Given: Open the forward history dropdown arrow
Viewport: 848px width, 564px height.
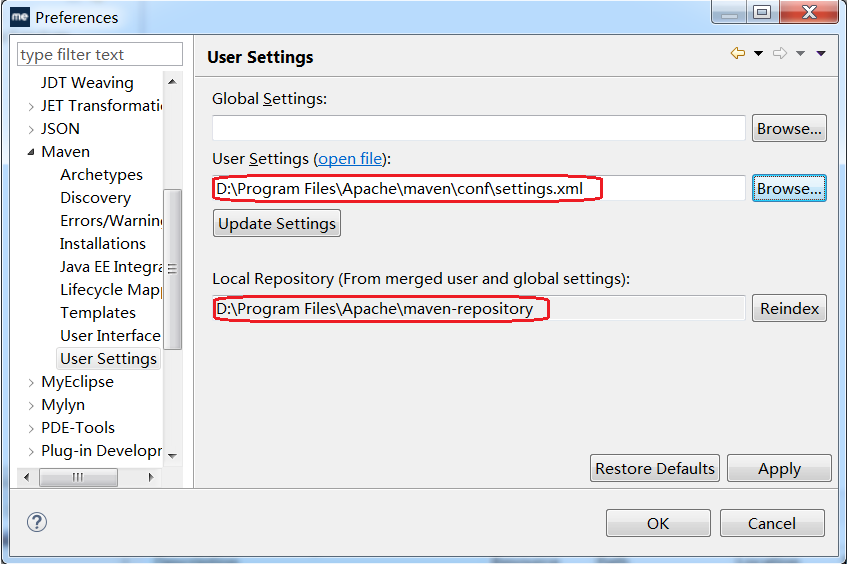Looking at the screenshot, I should (800, 53).
